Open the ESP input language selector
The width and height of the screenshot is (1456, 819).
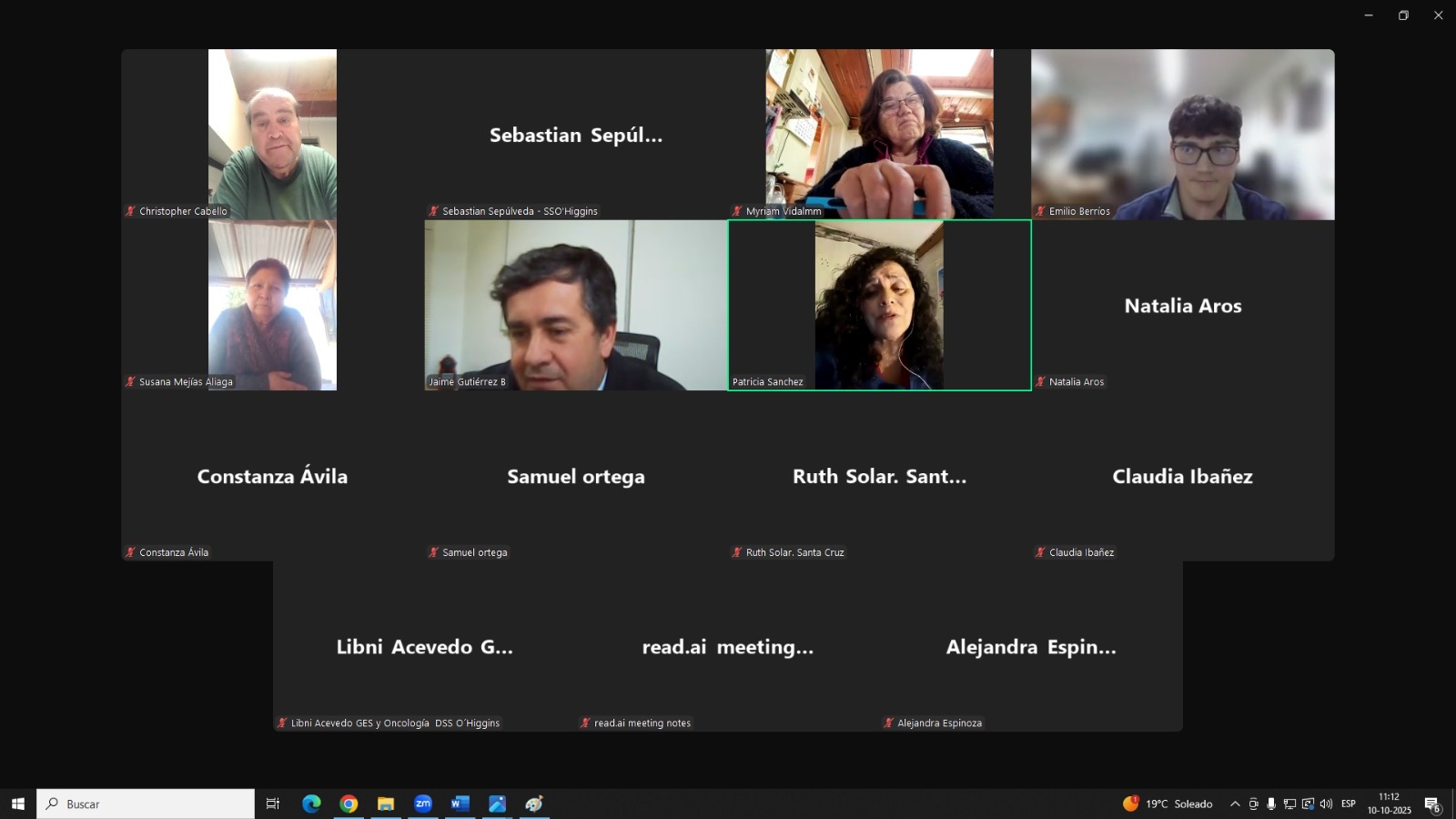coord(1348,804)
